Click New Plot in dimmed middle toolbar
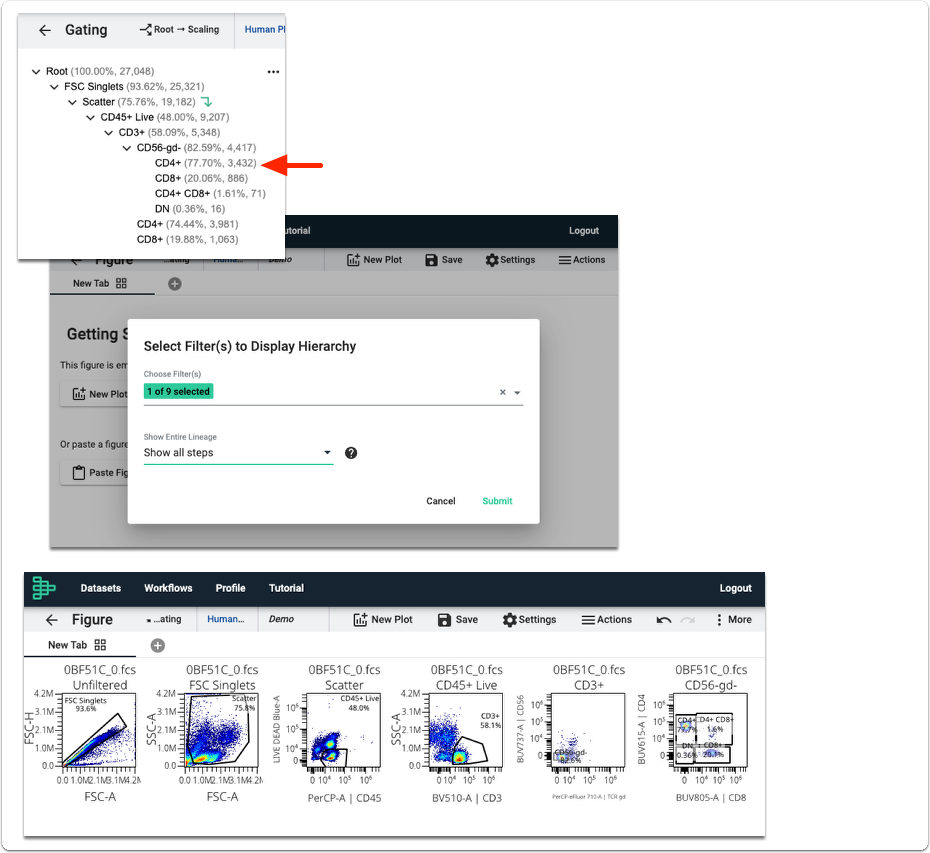930x853 pixels. (x=374, y=260)
